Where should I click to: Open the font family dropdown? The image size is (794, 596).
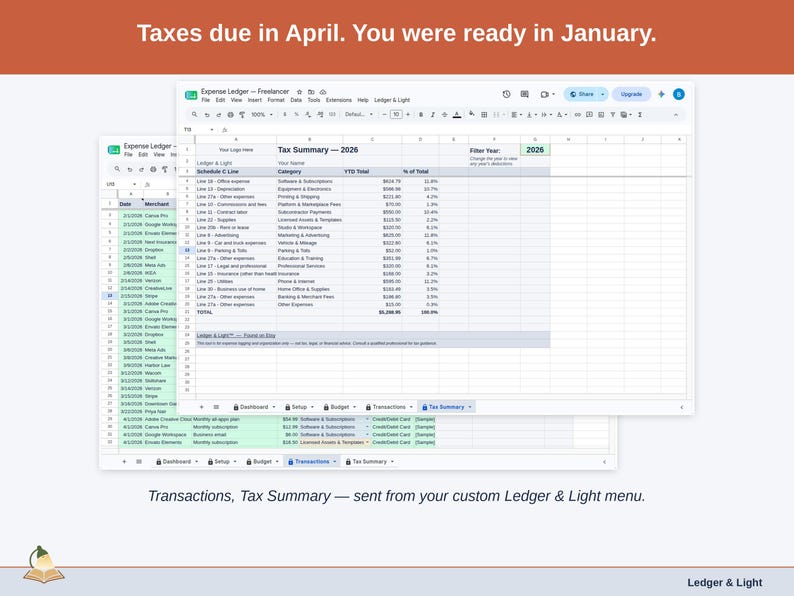[359, 114]
